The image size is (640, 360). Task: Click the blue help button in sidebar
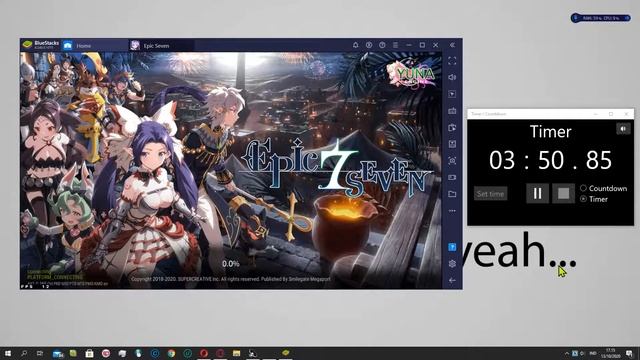452,247
